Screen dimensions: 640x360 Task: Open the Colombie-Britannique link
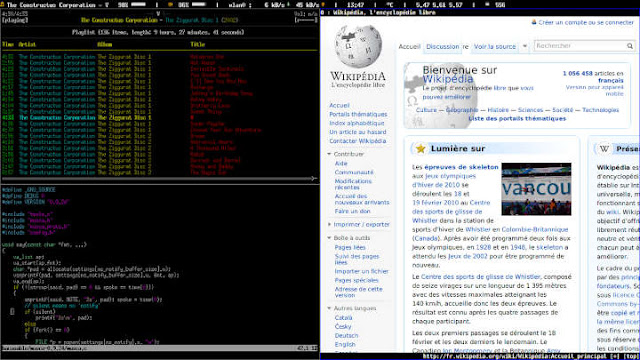click(535, 229)
